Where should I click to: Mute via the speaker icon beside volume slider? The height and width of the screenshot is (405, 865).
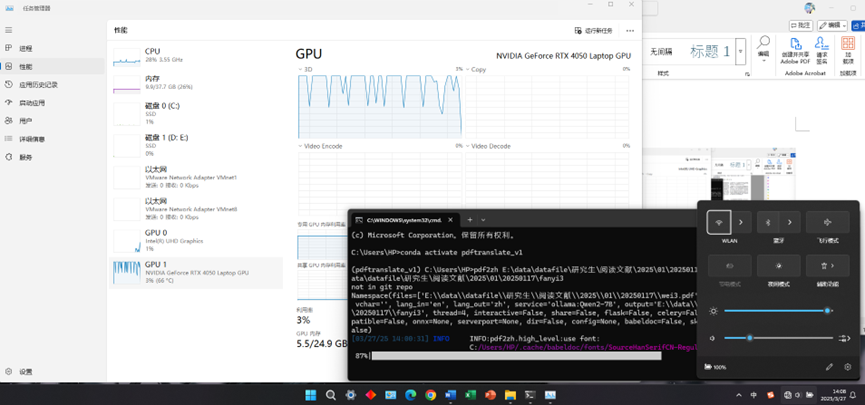[713, 338]
